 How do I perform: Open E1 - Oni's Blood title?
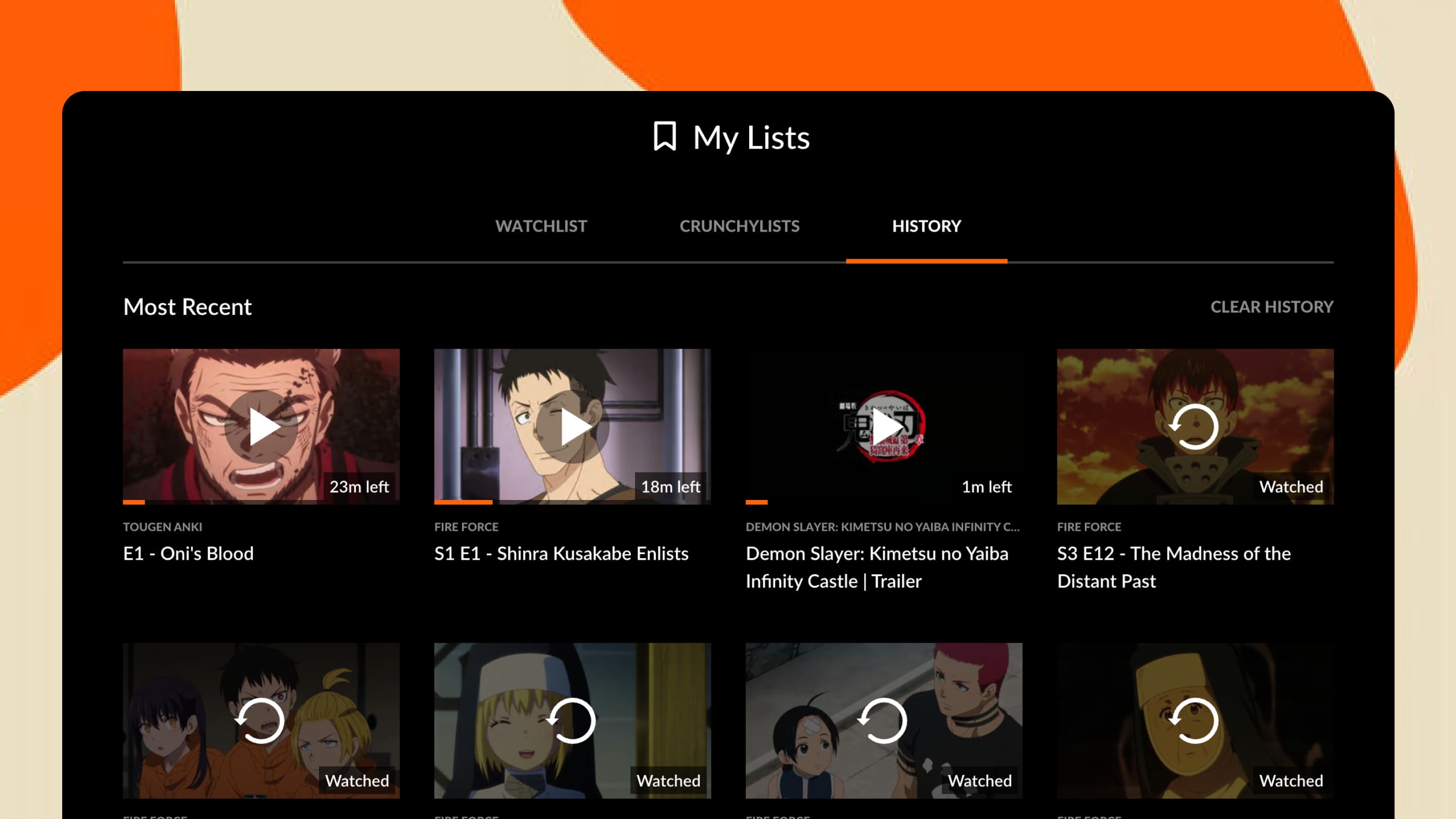tap(188, 554)
